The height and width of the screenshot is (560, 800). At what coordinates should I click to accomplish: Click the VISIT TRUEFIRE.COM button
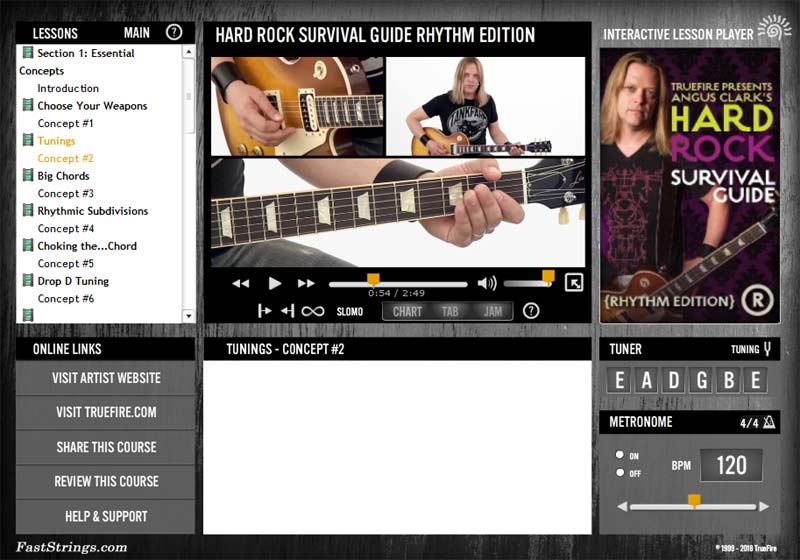pyautogui.click(x=106, y=412)
